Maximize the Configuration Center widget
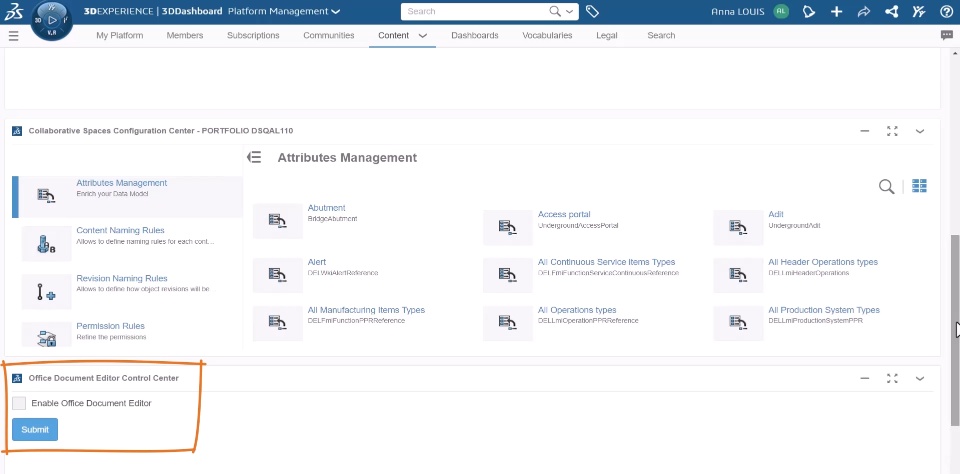This screenshot has width=960, height=474. pyautogui.click(x=892, y=131)
